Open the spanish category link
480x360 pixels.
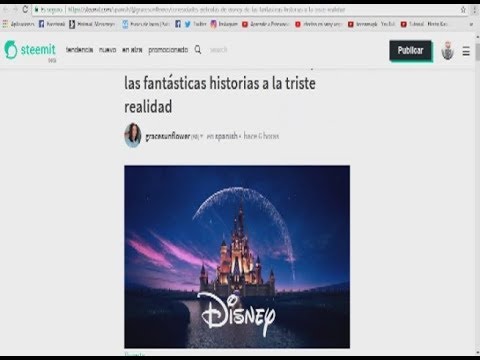pyautogui.click(x=226, y=136)
